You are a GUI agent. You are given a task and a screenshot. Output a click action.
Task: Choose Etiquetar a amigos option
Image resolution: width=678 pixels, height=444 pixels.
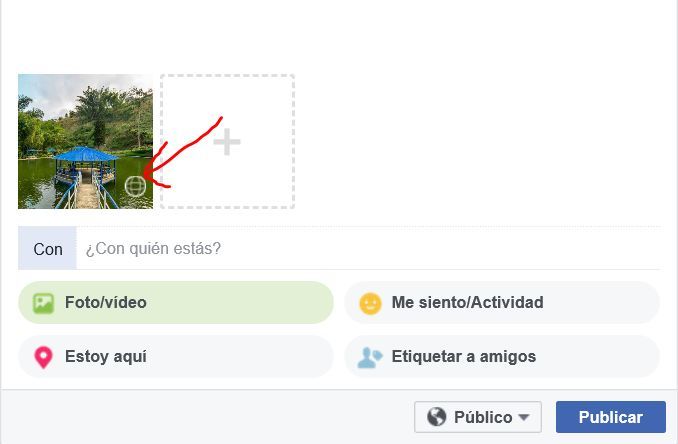(x=502, y=357)
